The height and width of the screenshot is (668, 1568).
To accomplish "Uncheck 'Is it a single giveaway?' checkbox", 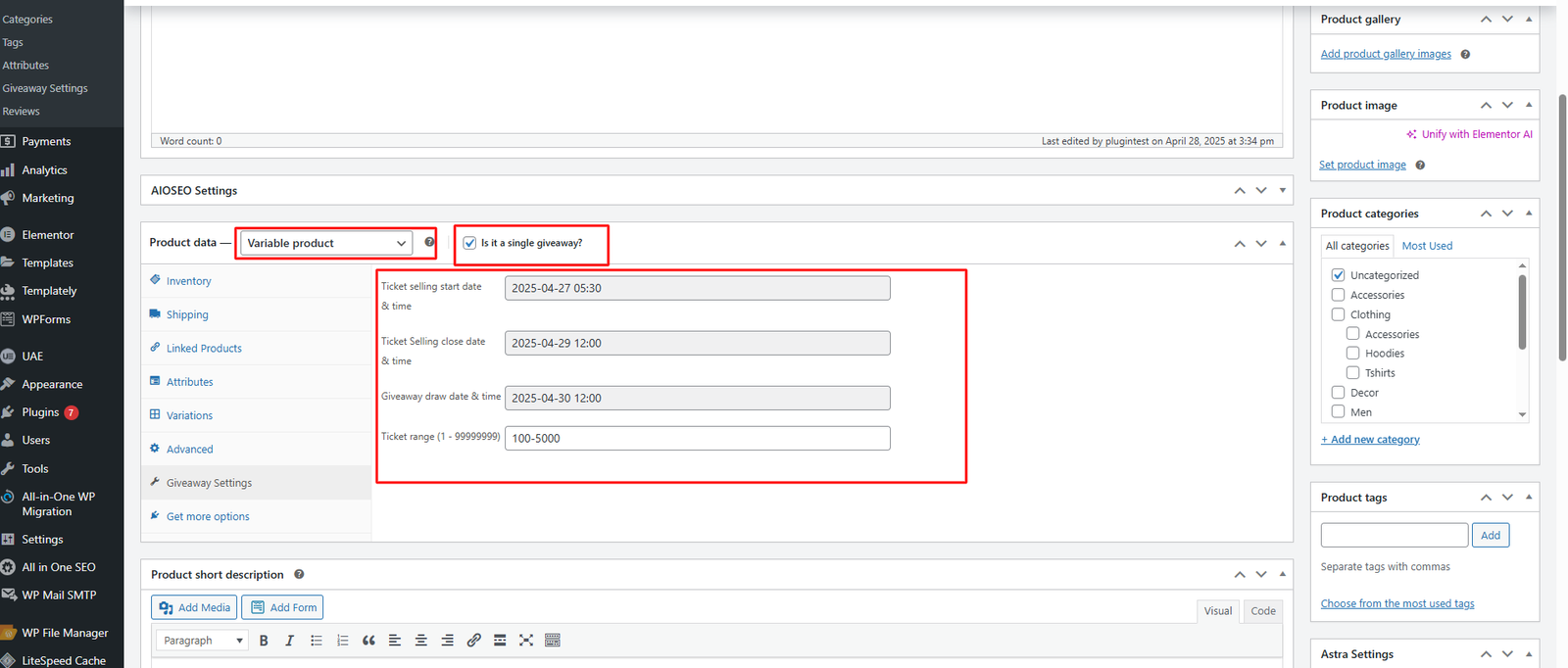I will pyautogui.click(x=469, y=243).
